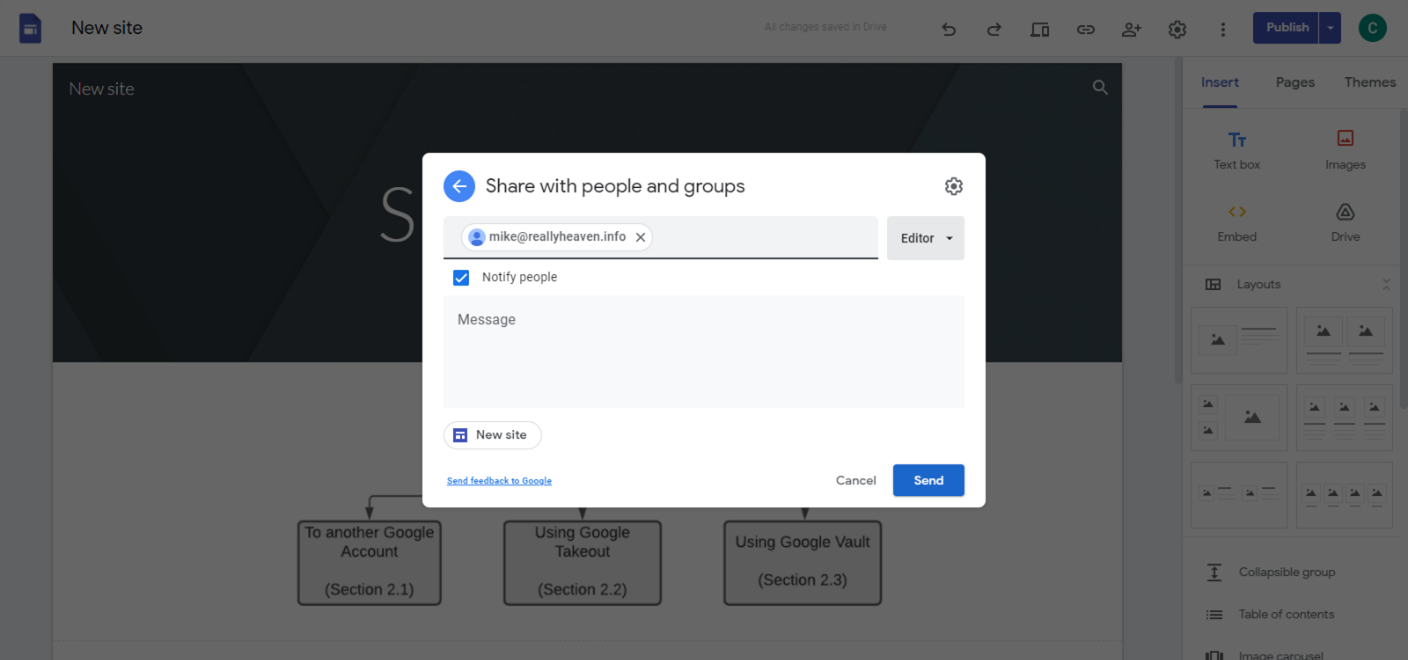Choose the single-image-with-text layout

tap(1239, 341)
